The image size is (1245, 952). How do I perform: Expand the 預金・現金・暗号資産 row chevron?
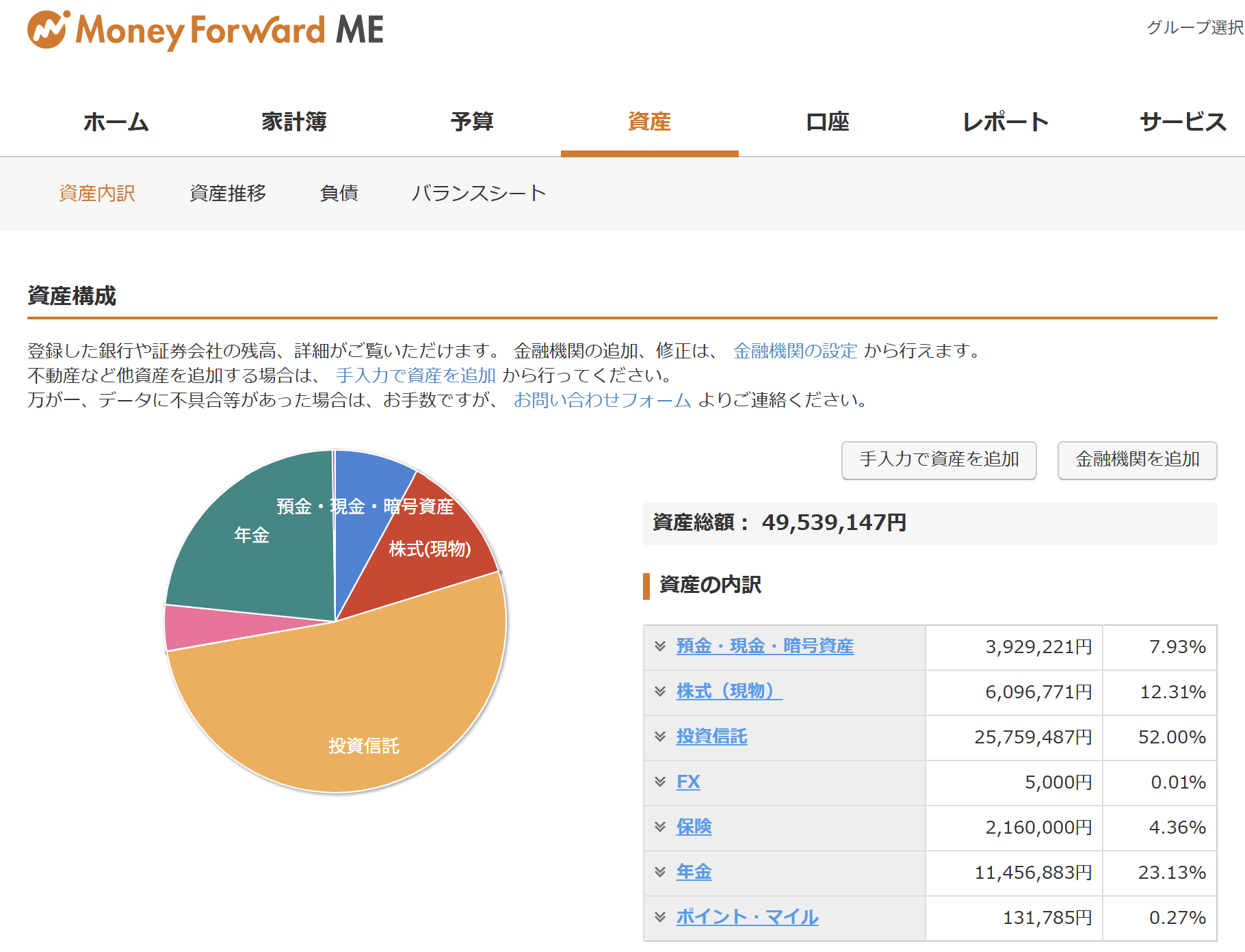(x=660, y=646)
